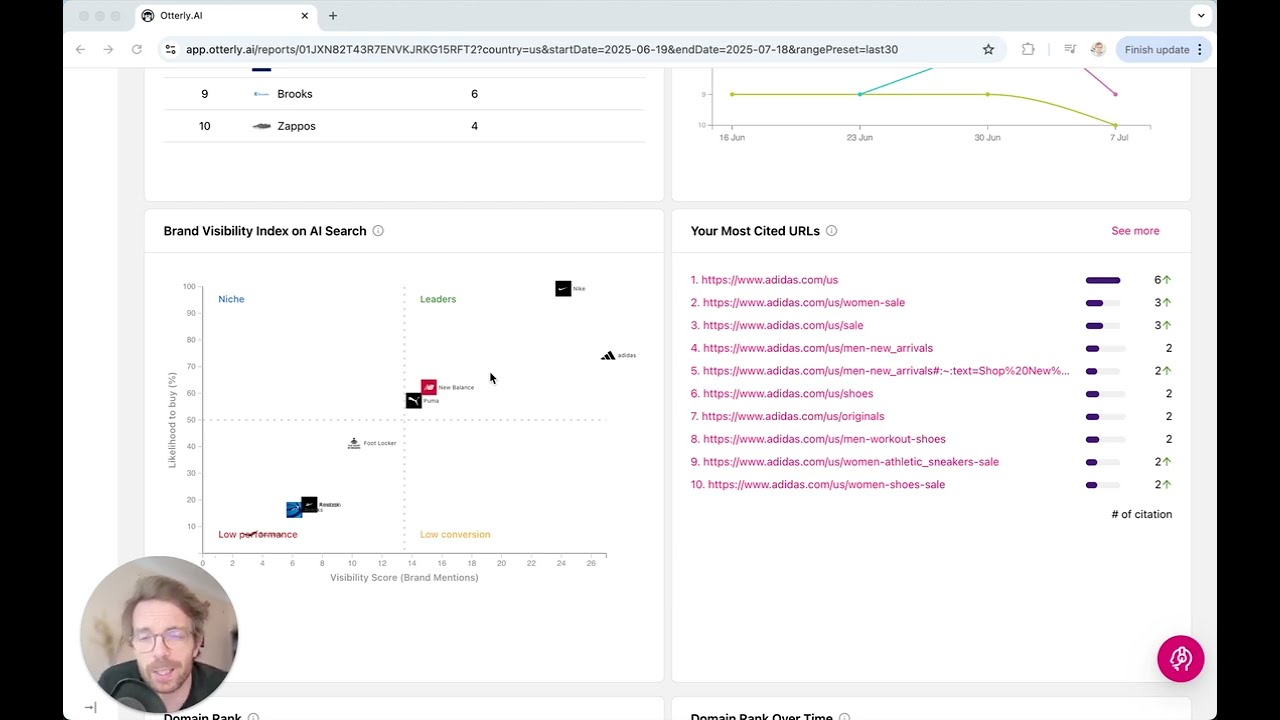Open browser extensions puzzle icon

pyautogui.click(x=1028, y=49)
